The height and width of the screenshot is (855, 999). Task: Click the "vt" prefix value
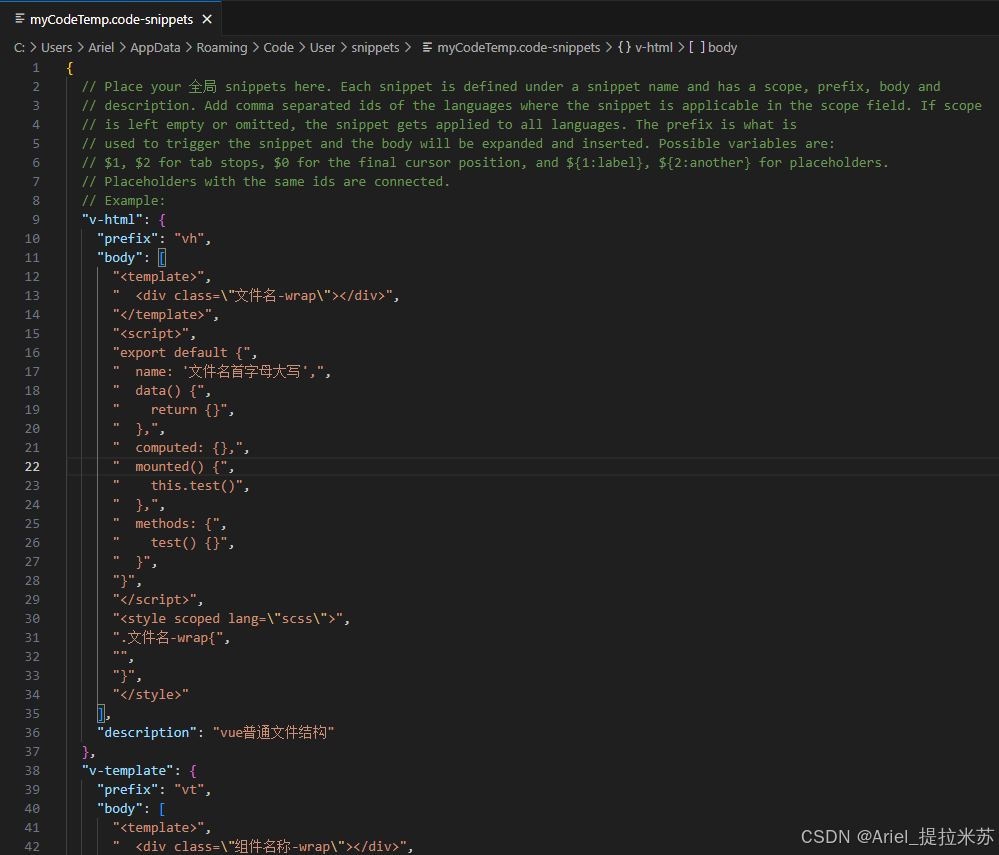click(x=189, y=790)
